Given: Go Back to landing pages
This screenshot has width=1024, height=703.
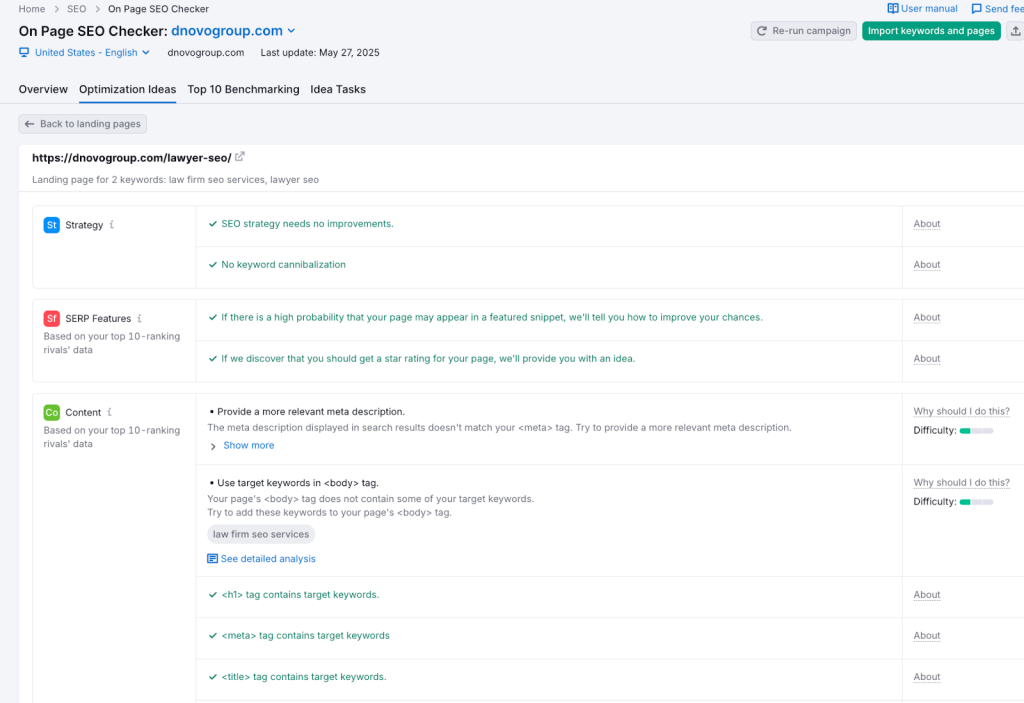Looking at the screenshot, I should tap(83, 124).
